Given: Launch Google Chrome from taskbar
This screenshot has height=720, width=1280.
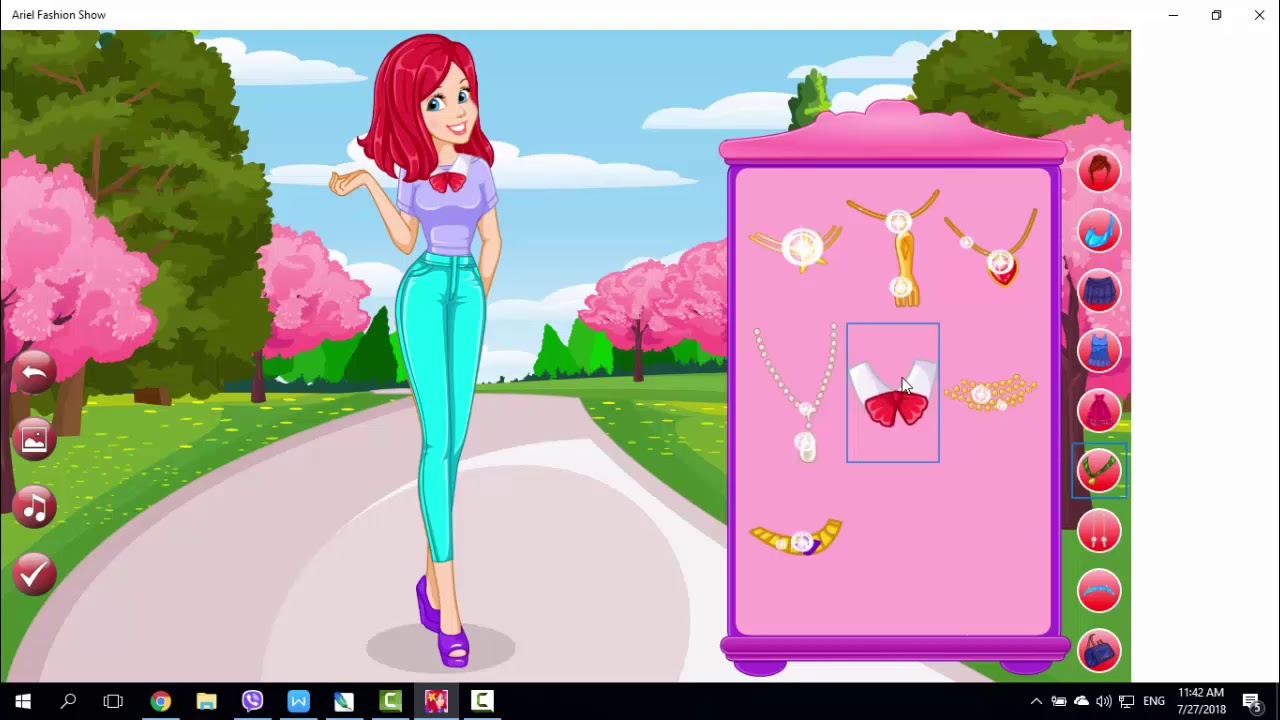Looking at the screenshot, I should 160,701.
